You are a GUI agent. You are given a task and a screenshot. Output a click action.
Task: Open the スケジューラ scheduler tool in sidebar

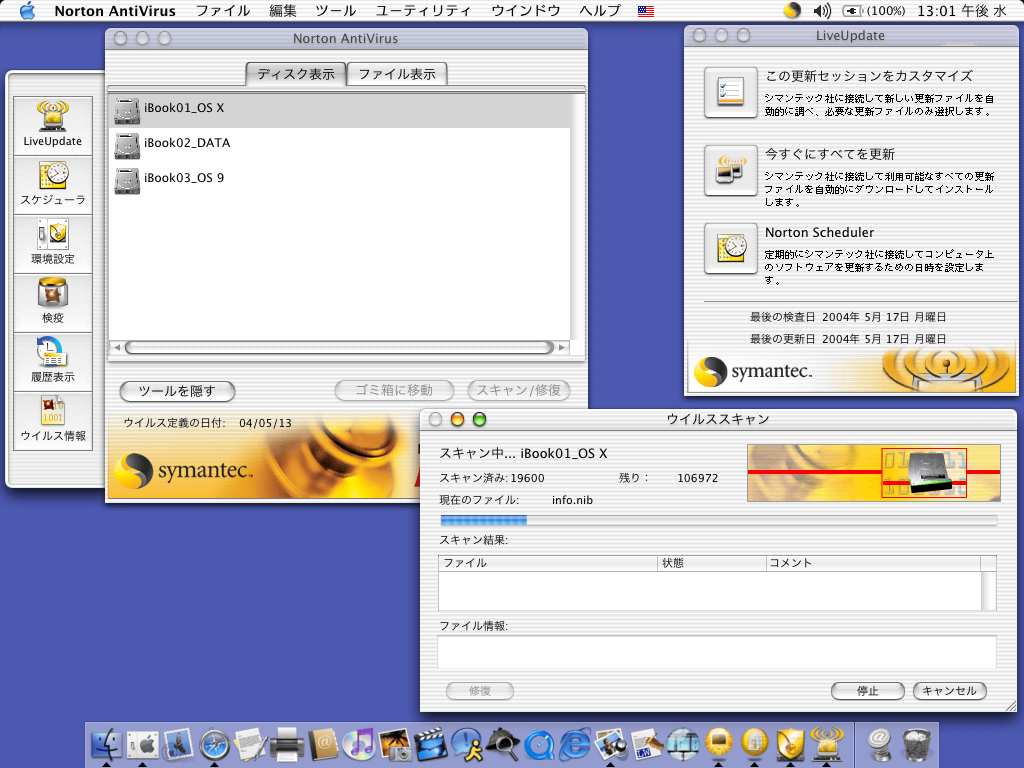pyautogui.click(x=53, y=185)
